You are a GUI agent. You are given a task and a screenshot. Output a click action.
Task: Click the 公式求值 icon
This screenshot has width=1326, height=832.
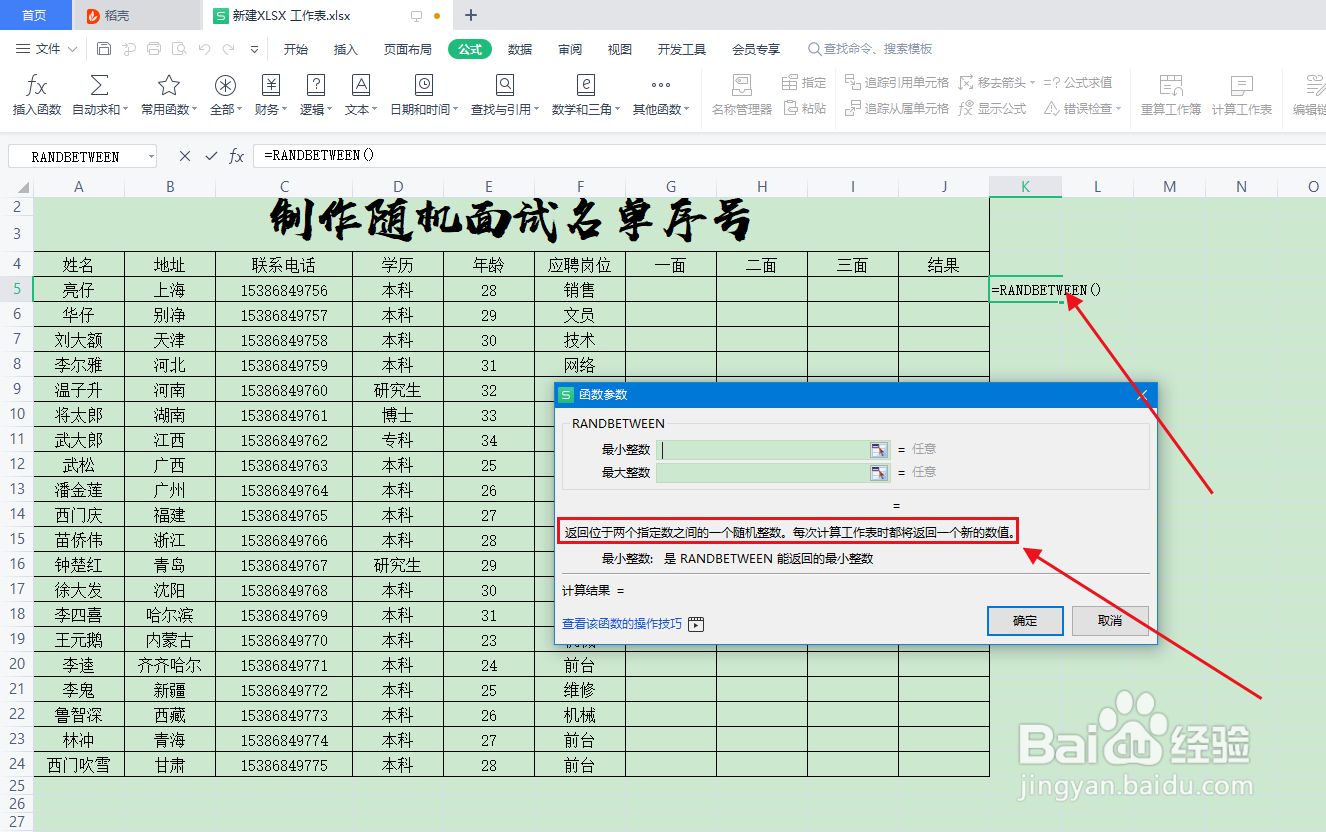[1052, 82]
